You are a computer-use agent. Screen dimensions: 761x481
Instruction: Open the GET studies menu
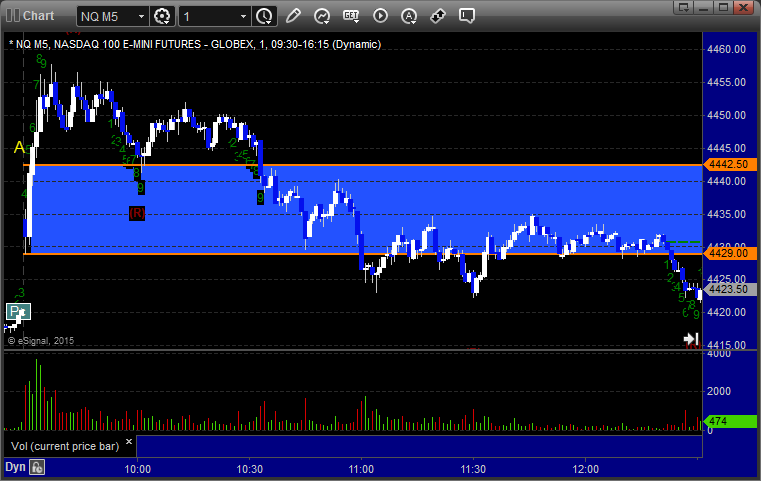click(x=351, y=16)
